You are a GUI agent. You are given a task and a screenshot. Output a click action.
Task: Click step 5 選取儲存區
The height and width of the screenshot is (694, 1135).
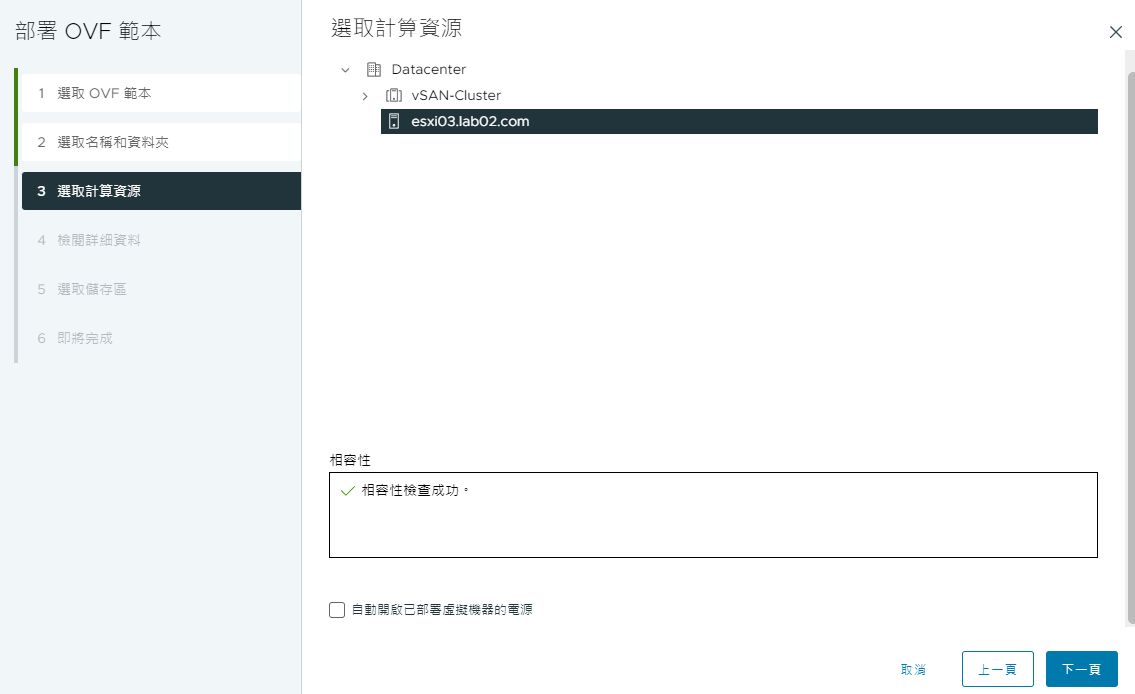(161, 289)
